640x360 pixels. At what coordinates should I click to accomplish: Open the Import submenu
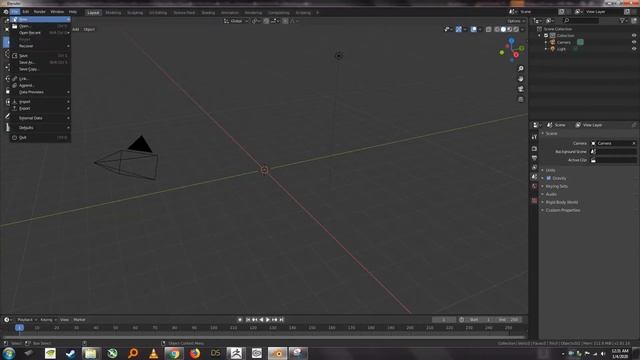tap(40, 102)
